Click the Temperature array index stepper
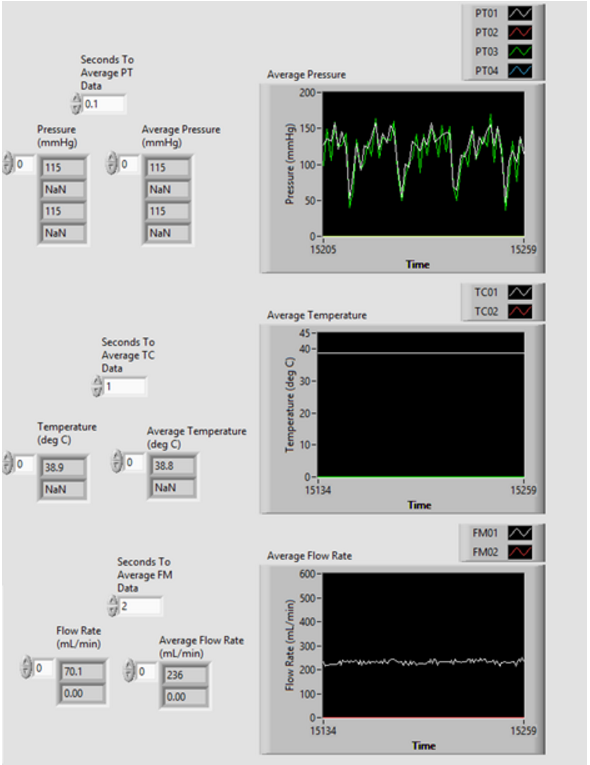The width and height of the screenshot is (590, 765). [7, 463]
